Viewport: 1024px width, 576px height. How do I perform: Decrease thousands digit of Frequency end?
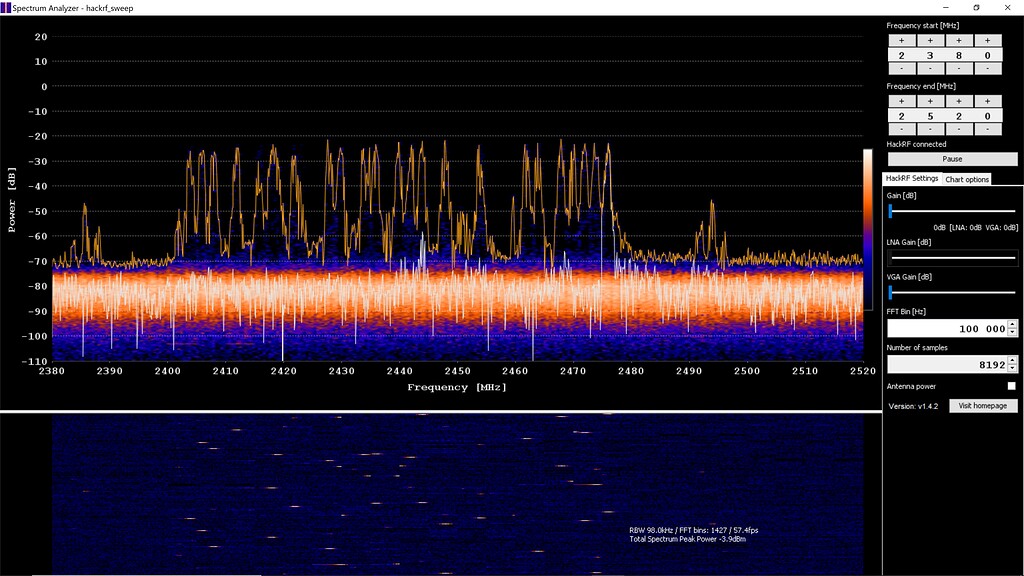pyautogui.click(x=901, y=129)
